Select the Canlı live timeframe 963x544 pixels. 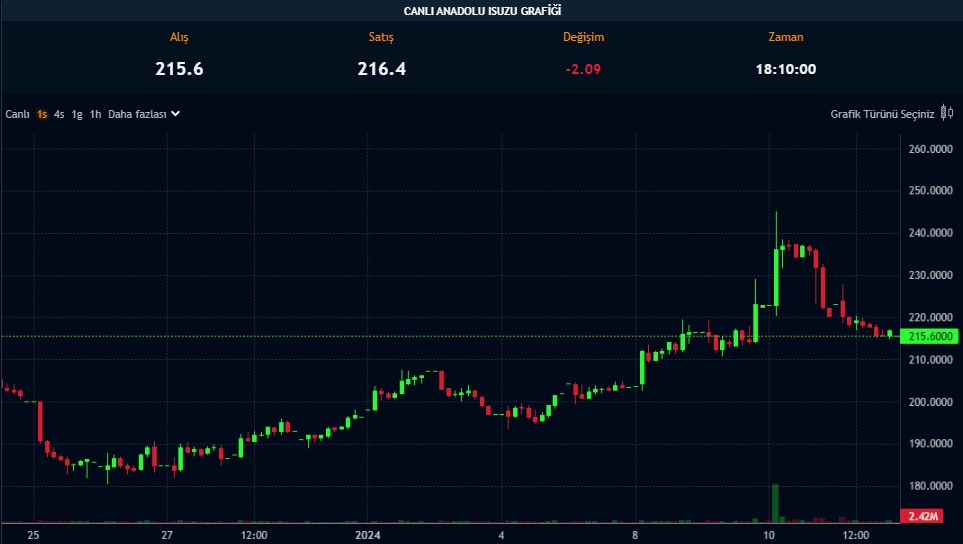tap(17, 114)
